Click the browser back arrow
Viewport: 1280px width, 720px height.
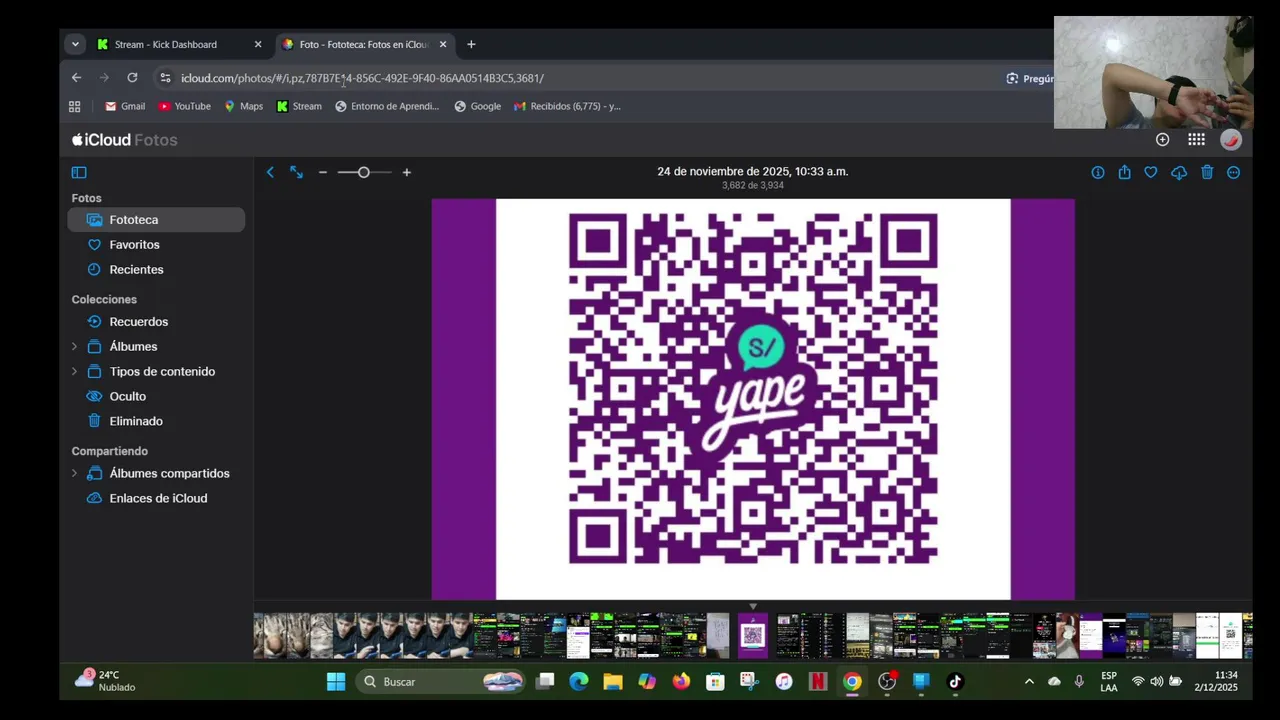tap(77, 78)
